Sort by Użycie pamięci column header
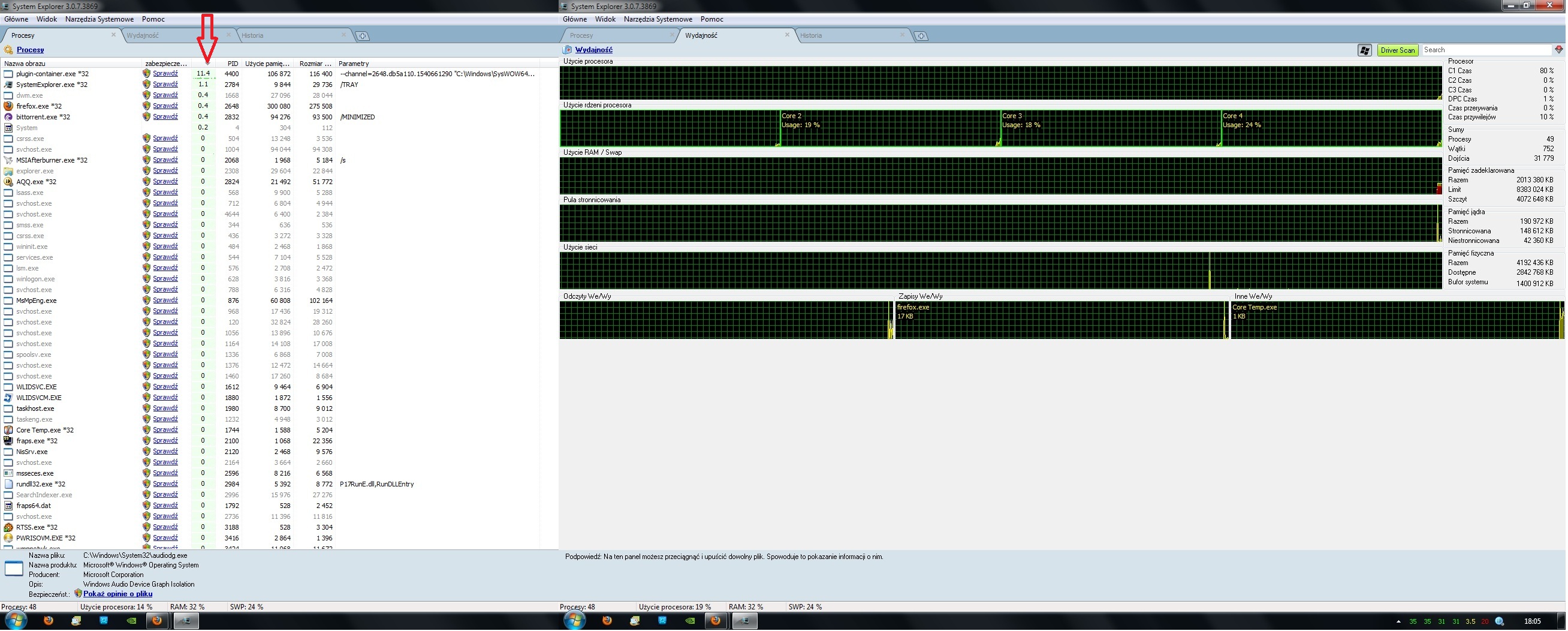The height and width of the screenshot is (631, 1568). (x=268, y=64)
